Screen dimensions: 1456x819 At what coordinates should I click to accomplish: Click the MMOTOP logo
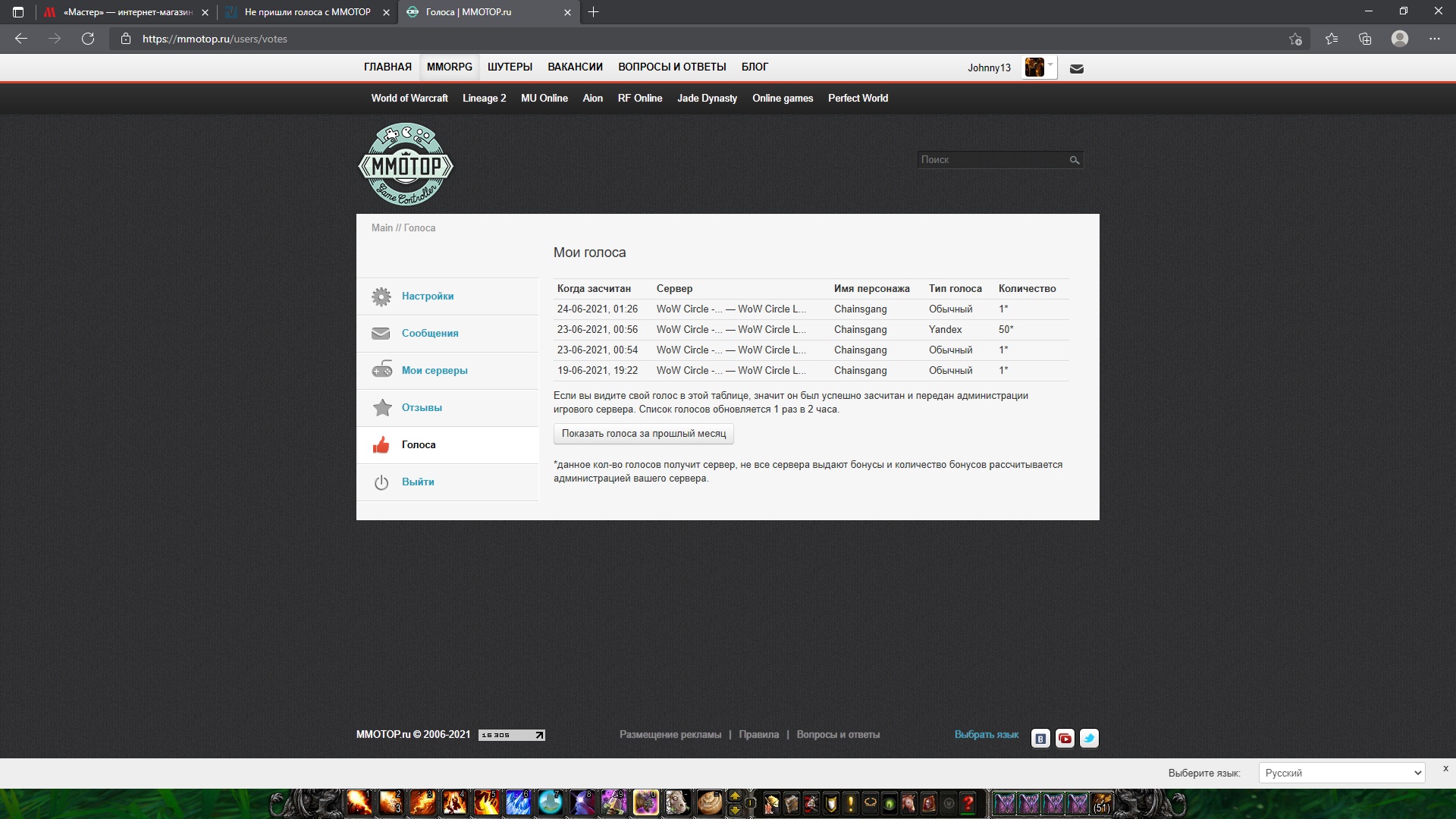pos(406,165)
